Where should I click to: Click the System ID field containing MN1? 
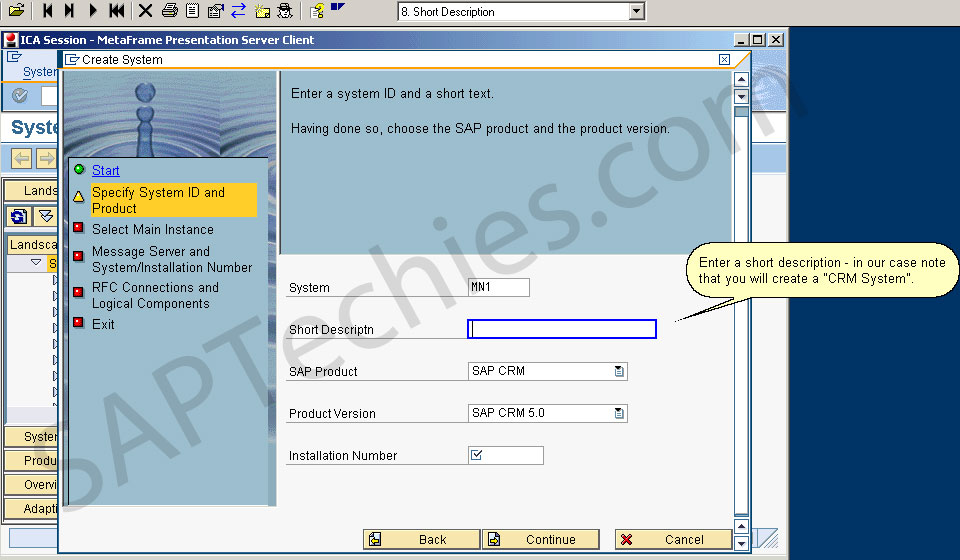[x=499, y=287]
